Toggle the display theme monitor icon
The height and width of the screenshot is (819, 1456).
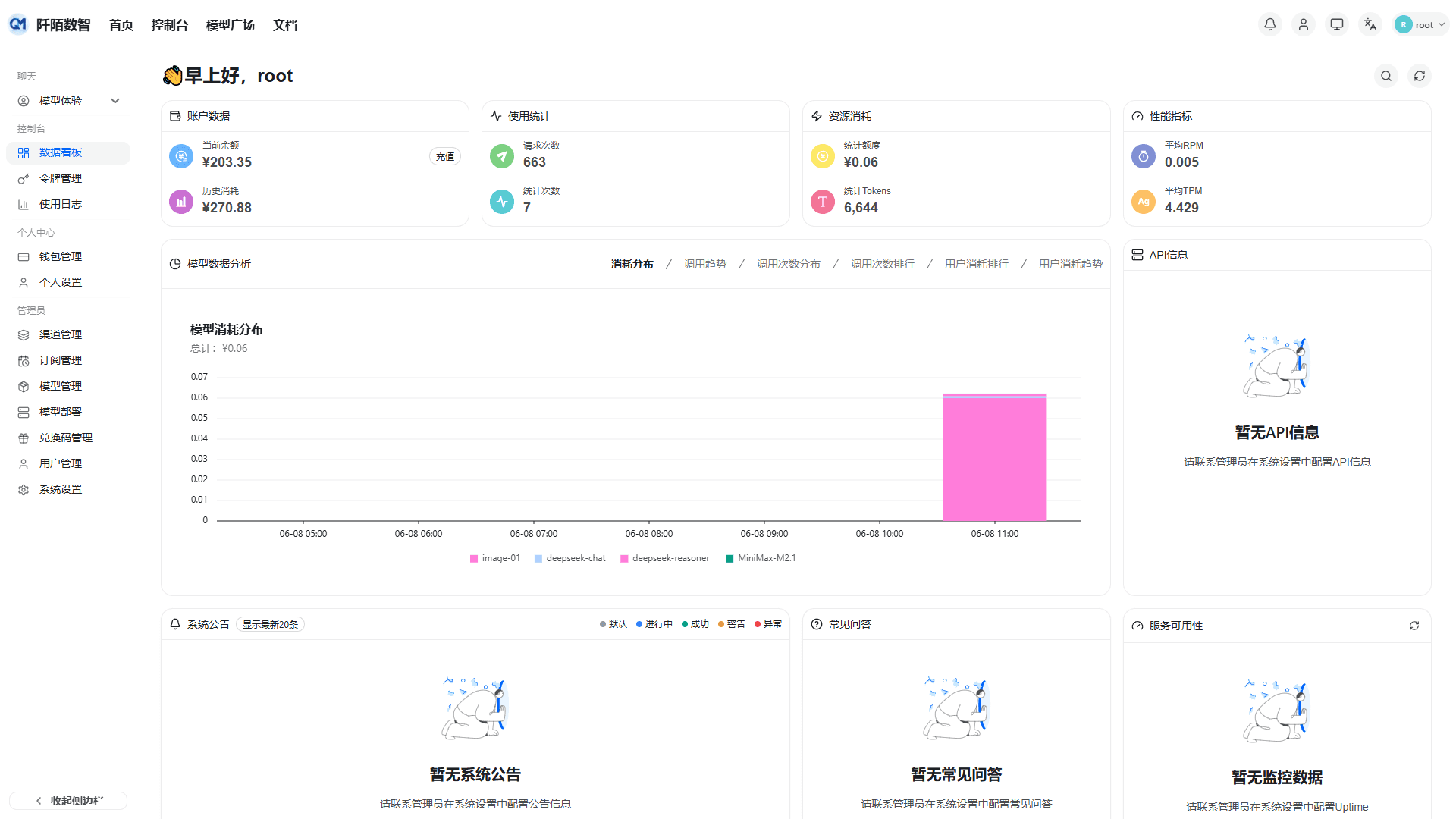[x=1337, y=24]
